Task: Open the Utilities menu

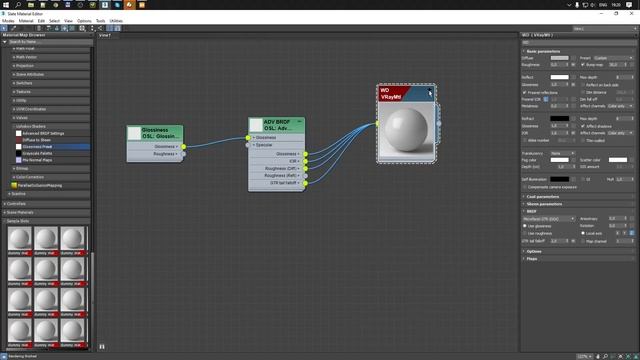Action: tap(116, 21)
